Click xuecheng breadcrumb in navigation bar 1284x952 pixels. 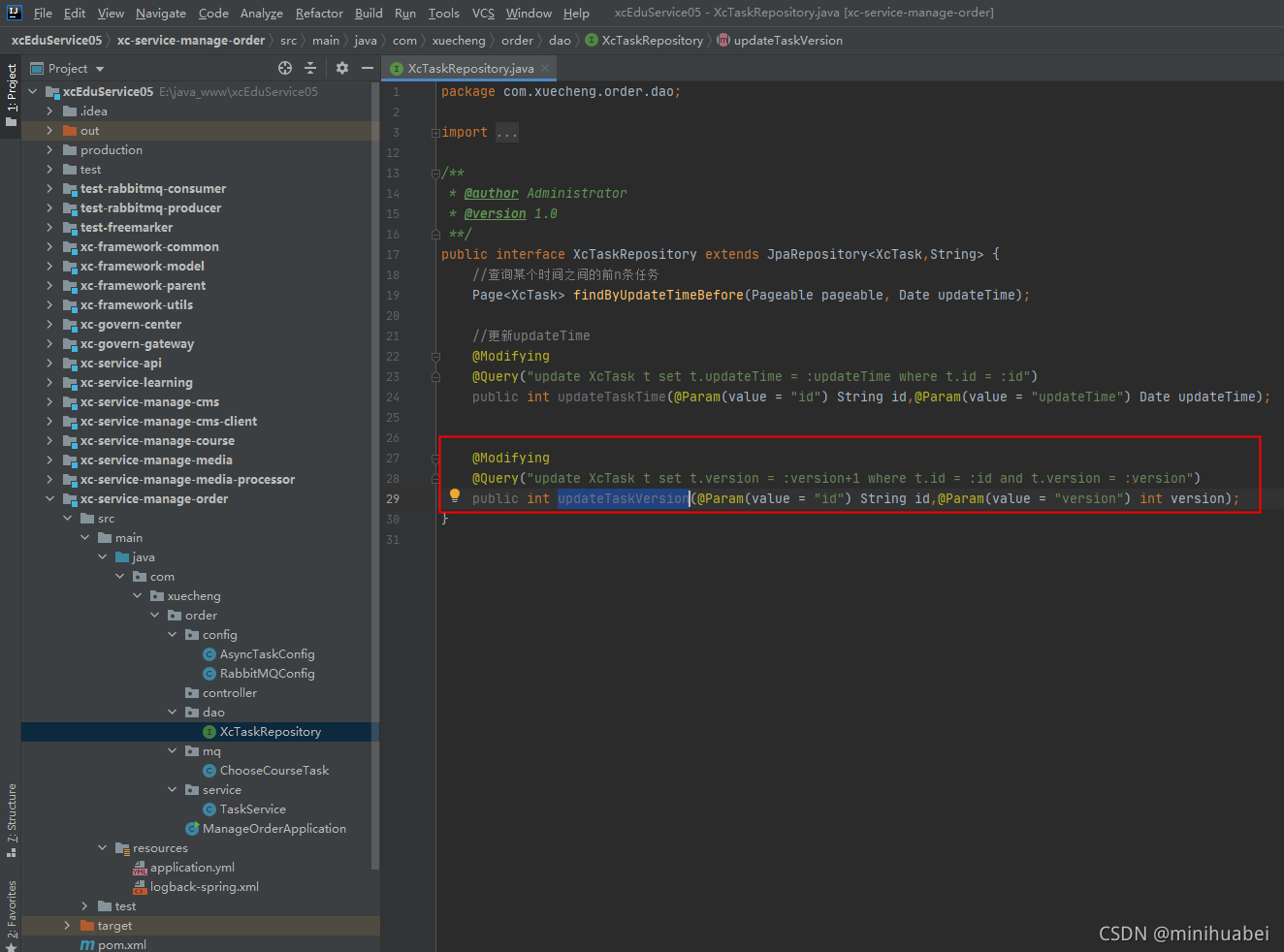459,41
